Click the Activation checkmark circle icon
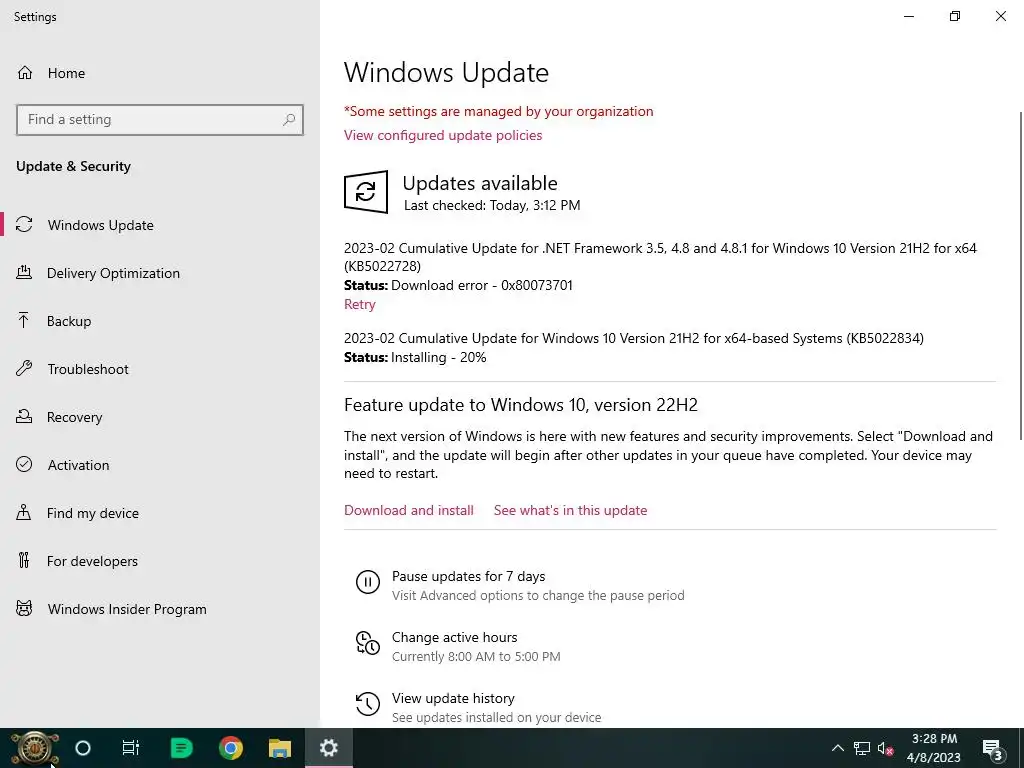Viewport: 1024px width, 768px height. click(x=24, y=464)
